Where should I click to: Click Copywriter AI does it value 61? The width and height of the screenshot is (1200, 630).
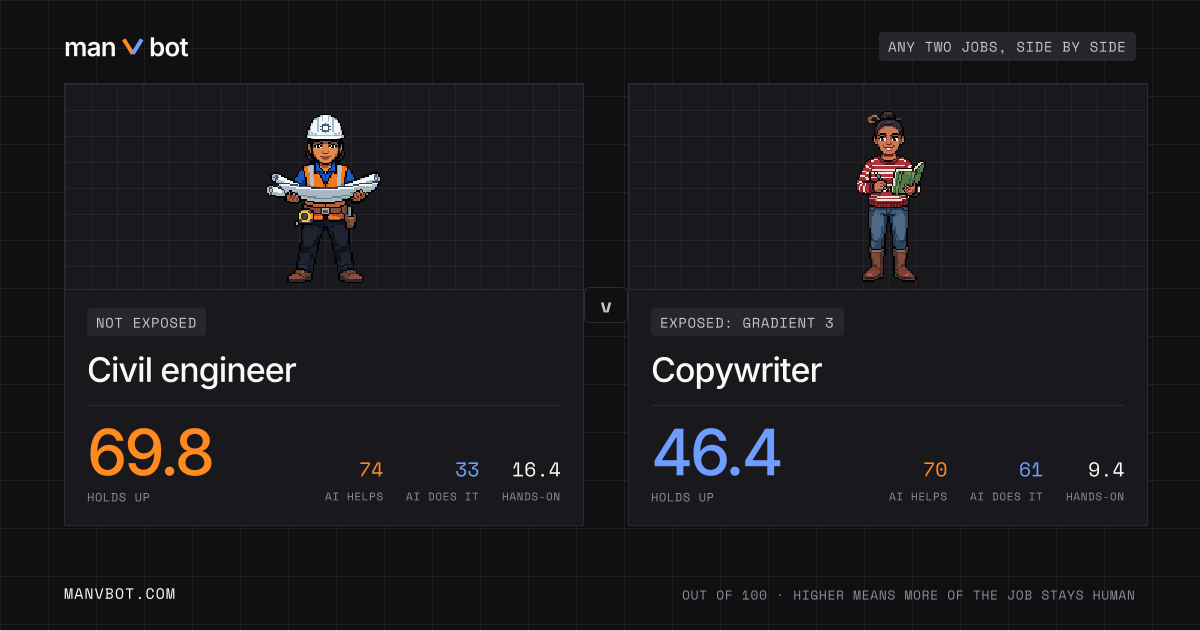point(1031,470)
